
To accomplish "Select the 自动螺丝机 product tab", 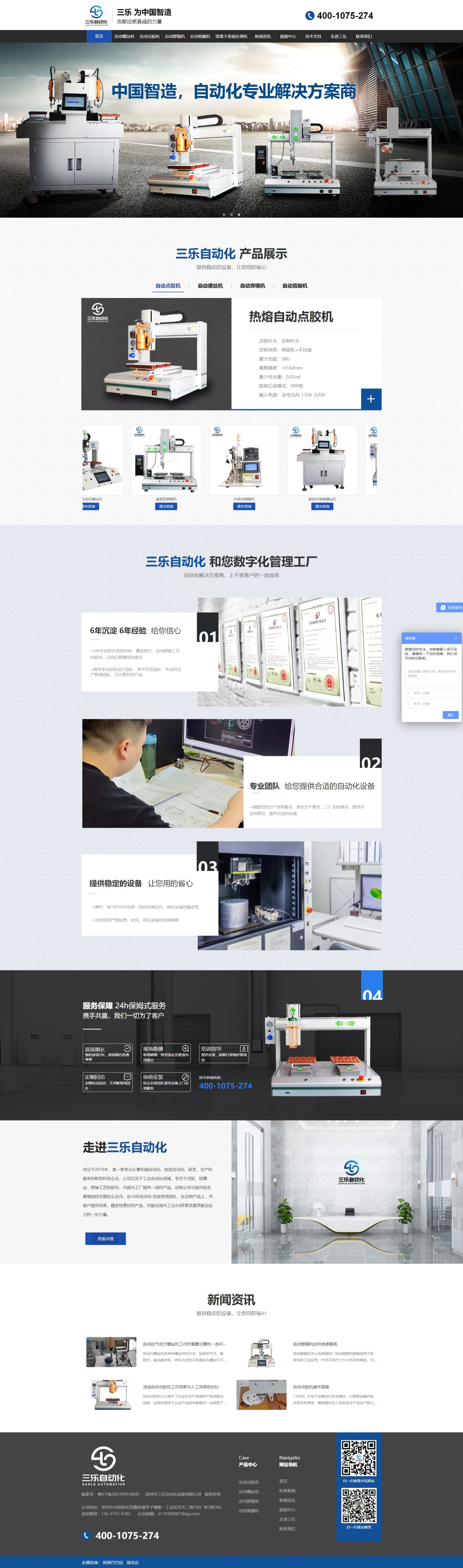I will pos(210,286).
